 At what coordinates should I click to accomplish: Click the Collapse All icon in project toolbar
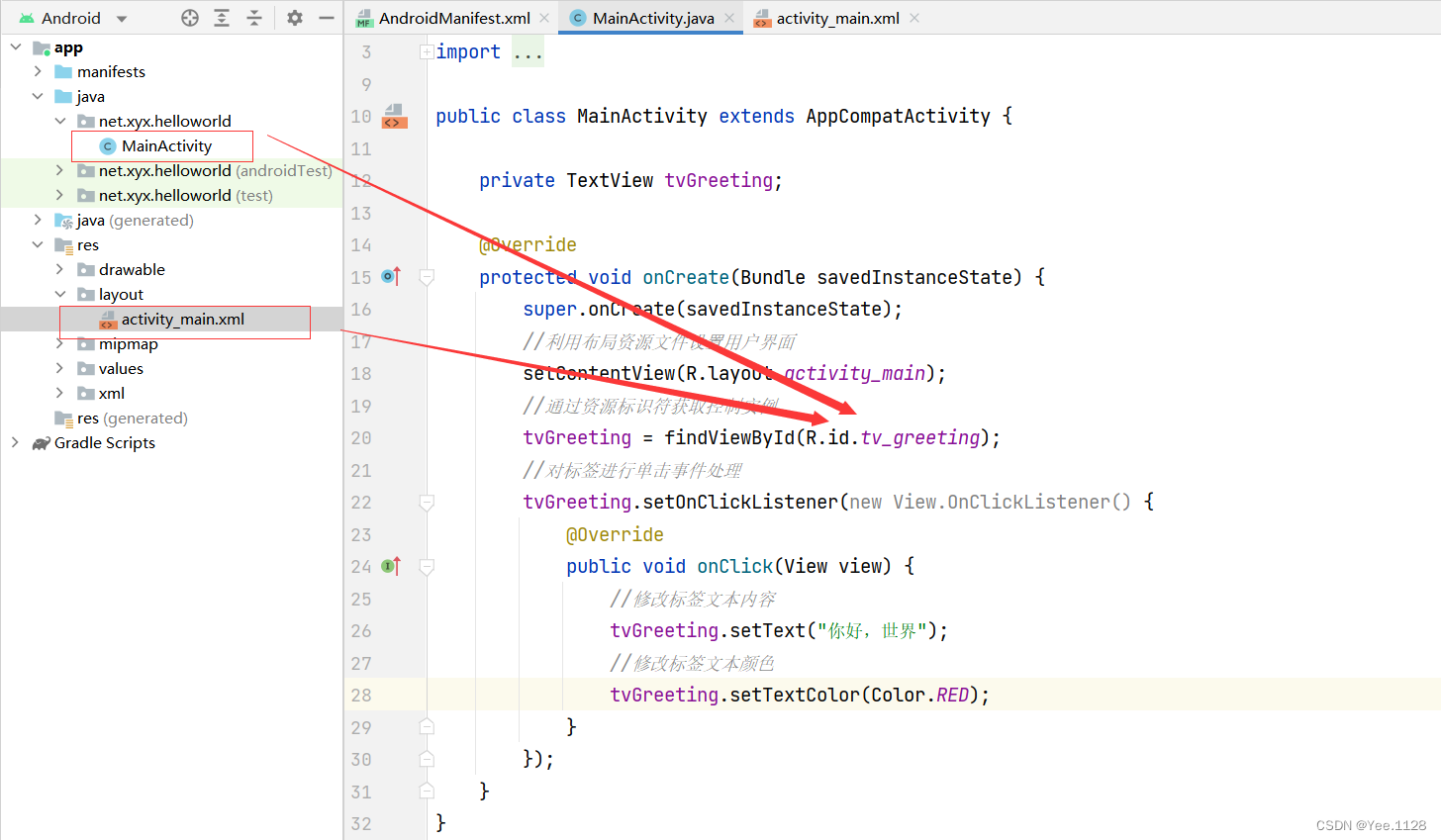point(254,18)
